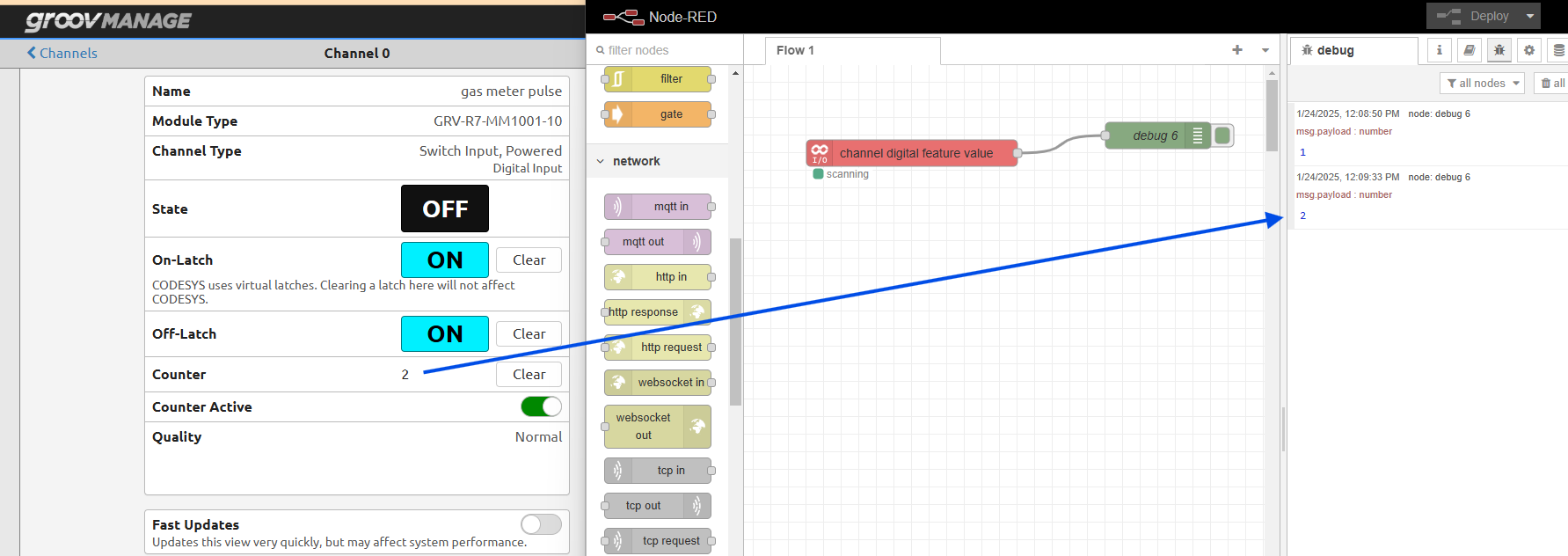Click the input port of debug 6 node
Screen dimensions: 1568x556
click(1105, 135)
